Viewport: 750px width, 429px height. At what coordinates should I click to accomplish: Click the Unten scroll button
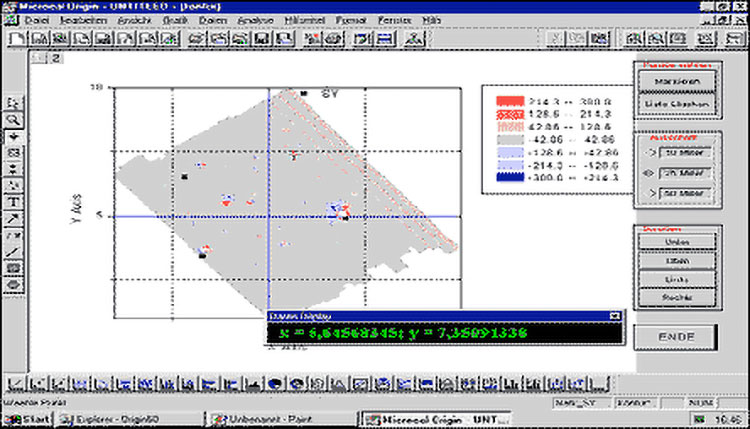(677, 242)
